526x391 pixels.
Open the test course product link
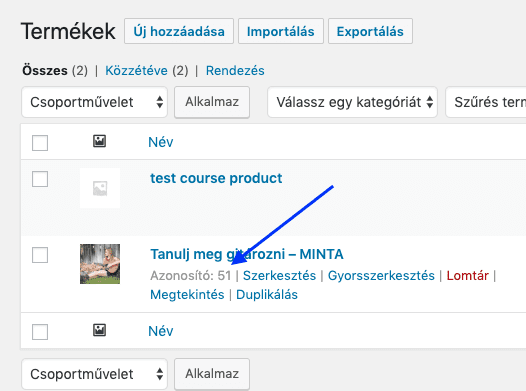(216, 178)
